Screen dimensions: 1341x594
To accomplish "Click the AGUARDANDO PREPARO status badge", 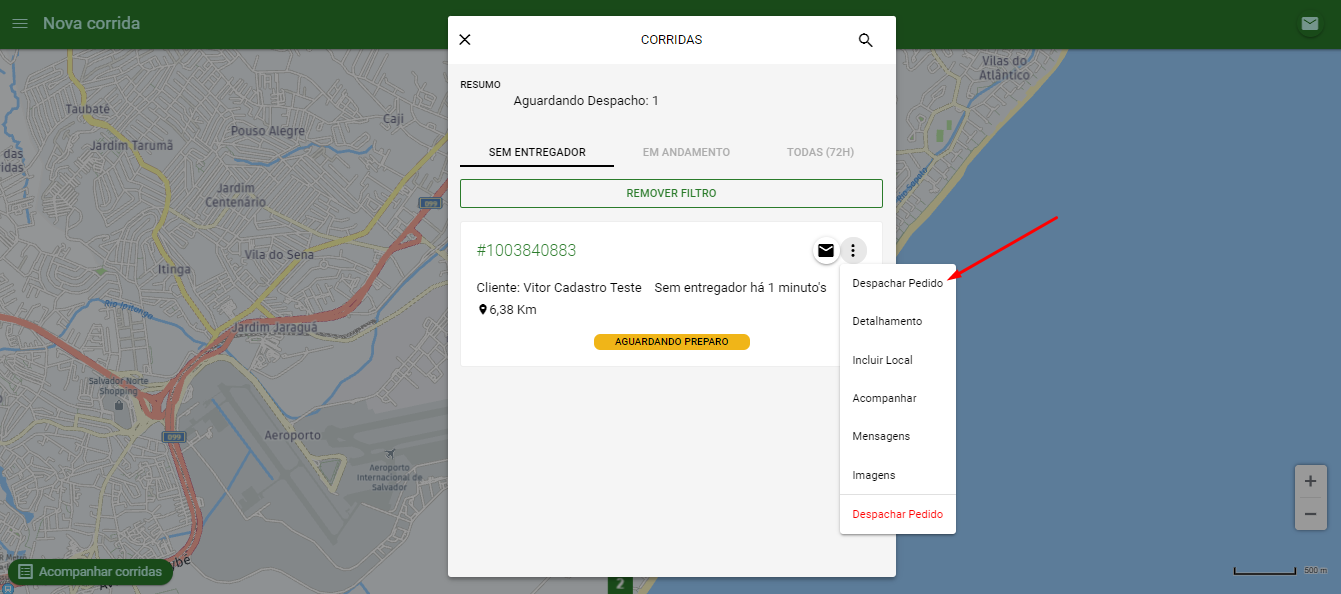I will tap(671, 342).
